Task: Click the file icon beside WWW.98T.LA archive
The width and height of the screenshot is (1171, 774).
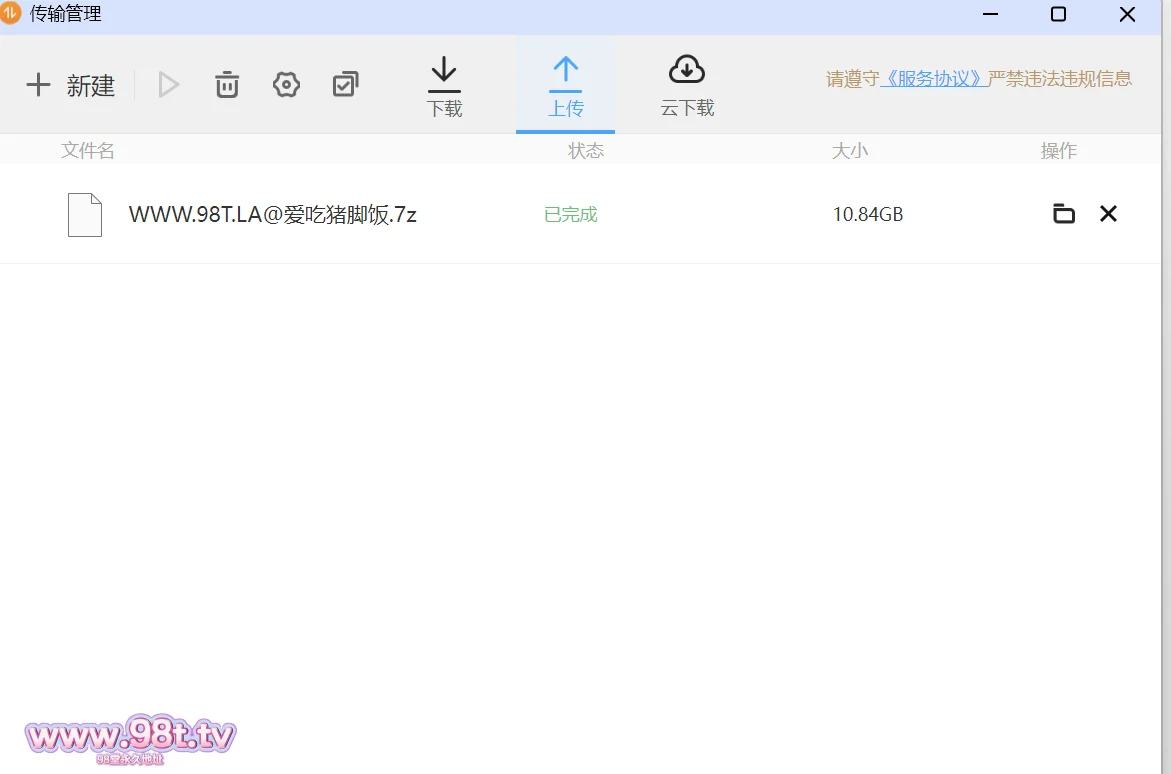Action: point(85,215)
